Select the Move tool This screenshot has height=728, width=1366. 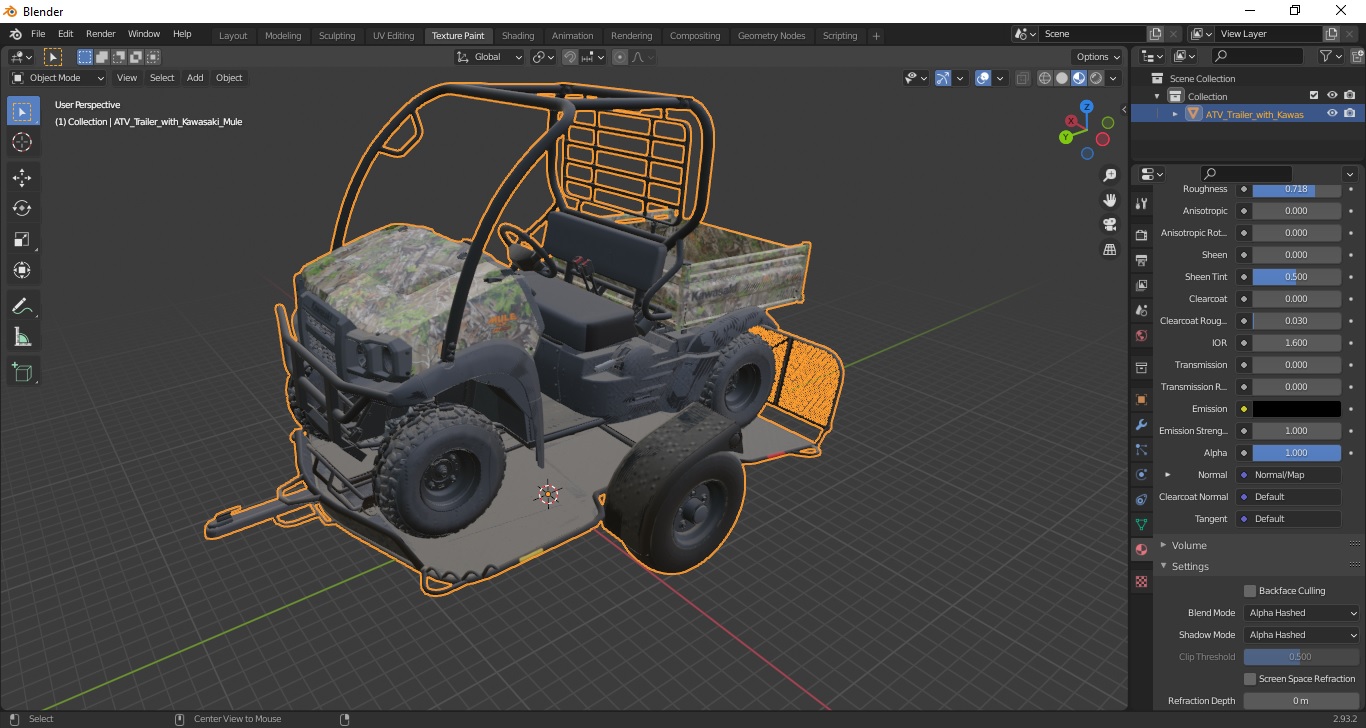23,177
